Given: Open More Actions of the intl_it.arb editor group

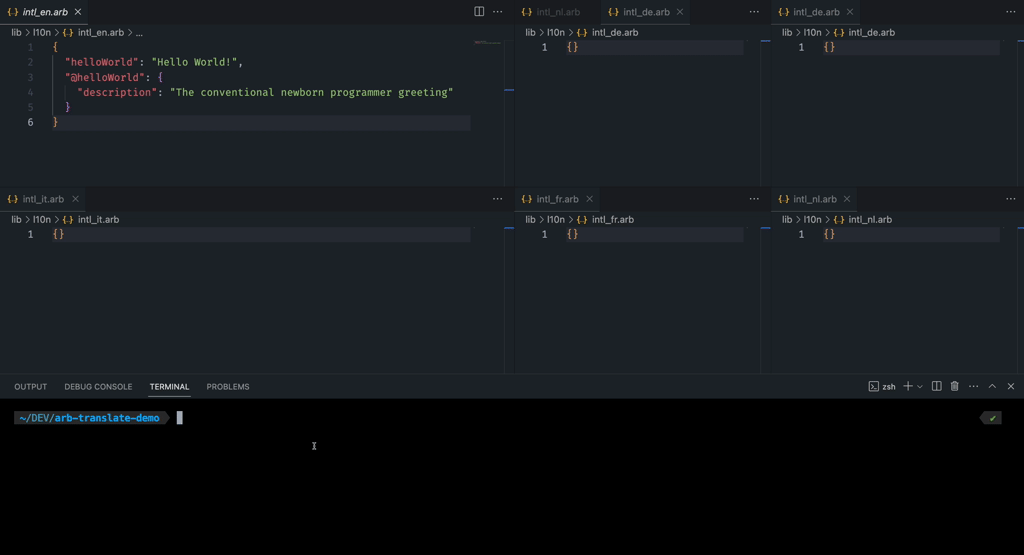Looking at the screenshot, I should point(498,199).
